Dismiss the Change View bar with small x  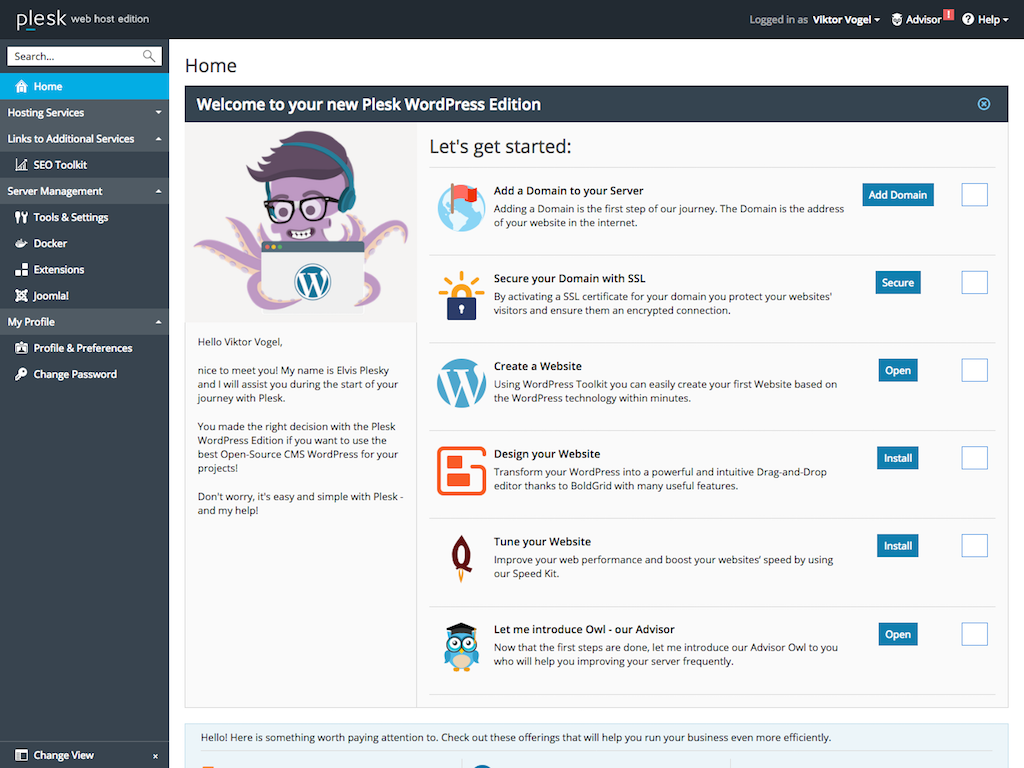point(155,756)
